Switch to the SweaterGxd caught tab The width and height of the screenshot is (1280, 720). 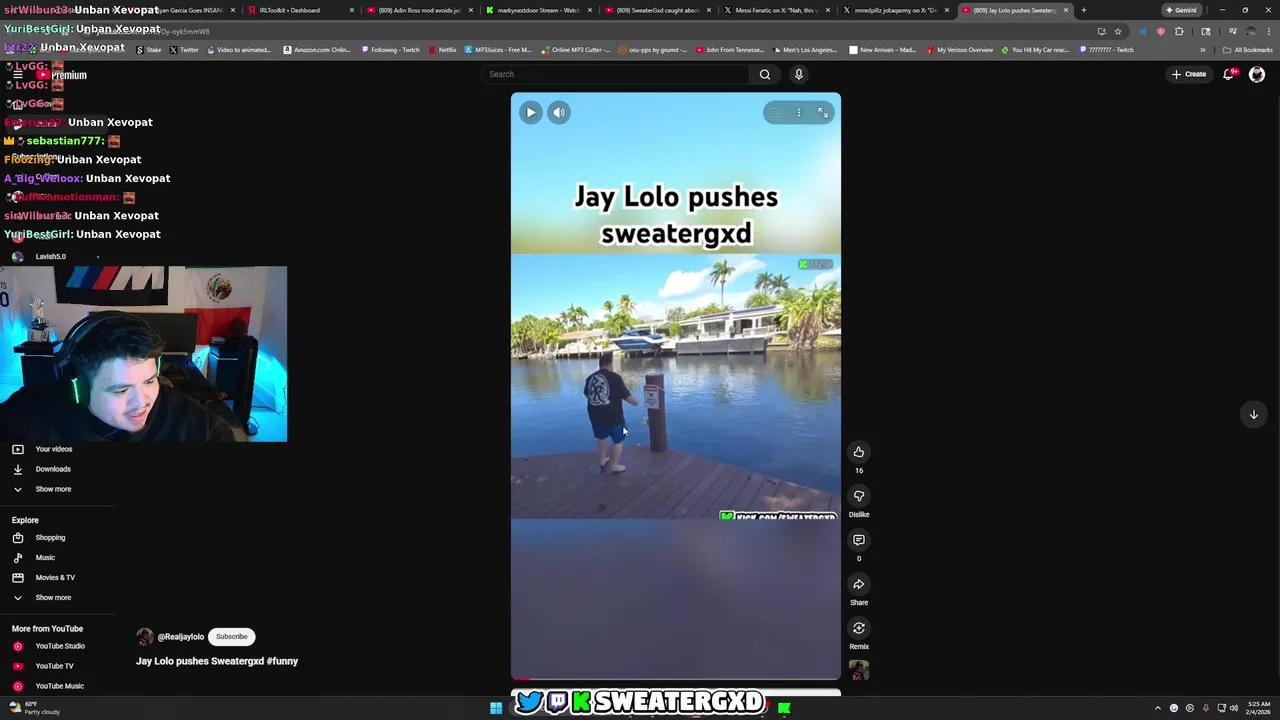point(657,10)
